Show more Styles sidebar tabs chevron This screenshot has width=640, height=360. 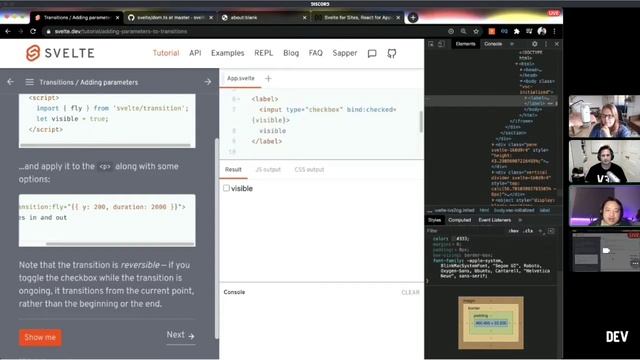(x=520, y=220)
